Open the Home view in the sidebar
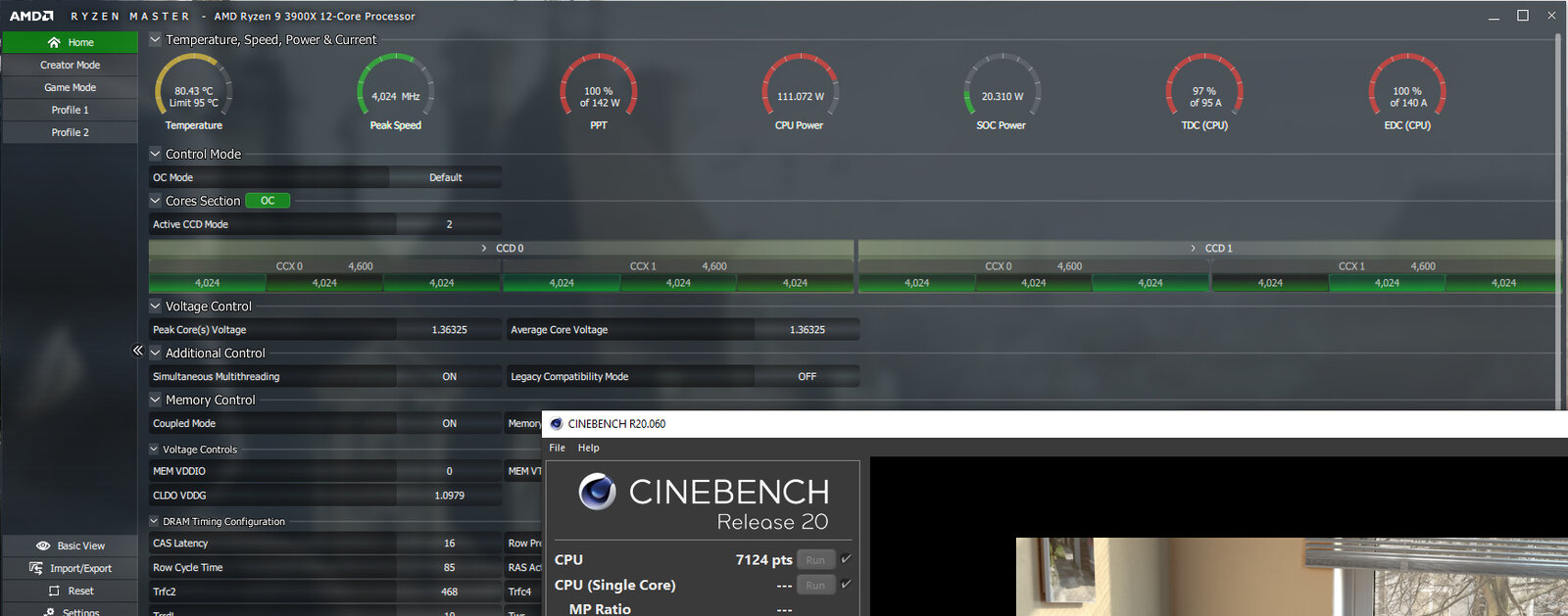This screenshot has height=616, width=1568. pyautogui.click(x=70, y=42)
